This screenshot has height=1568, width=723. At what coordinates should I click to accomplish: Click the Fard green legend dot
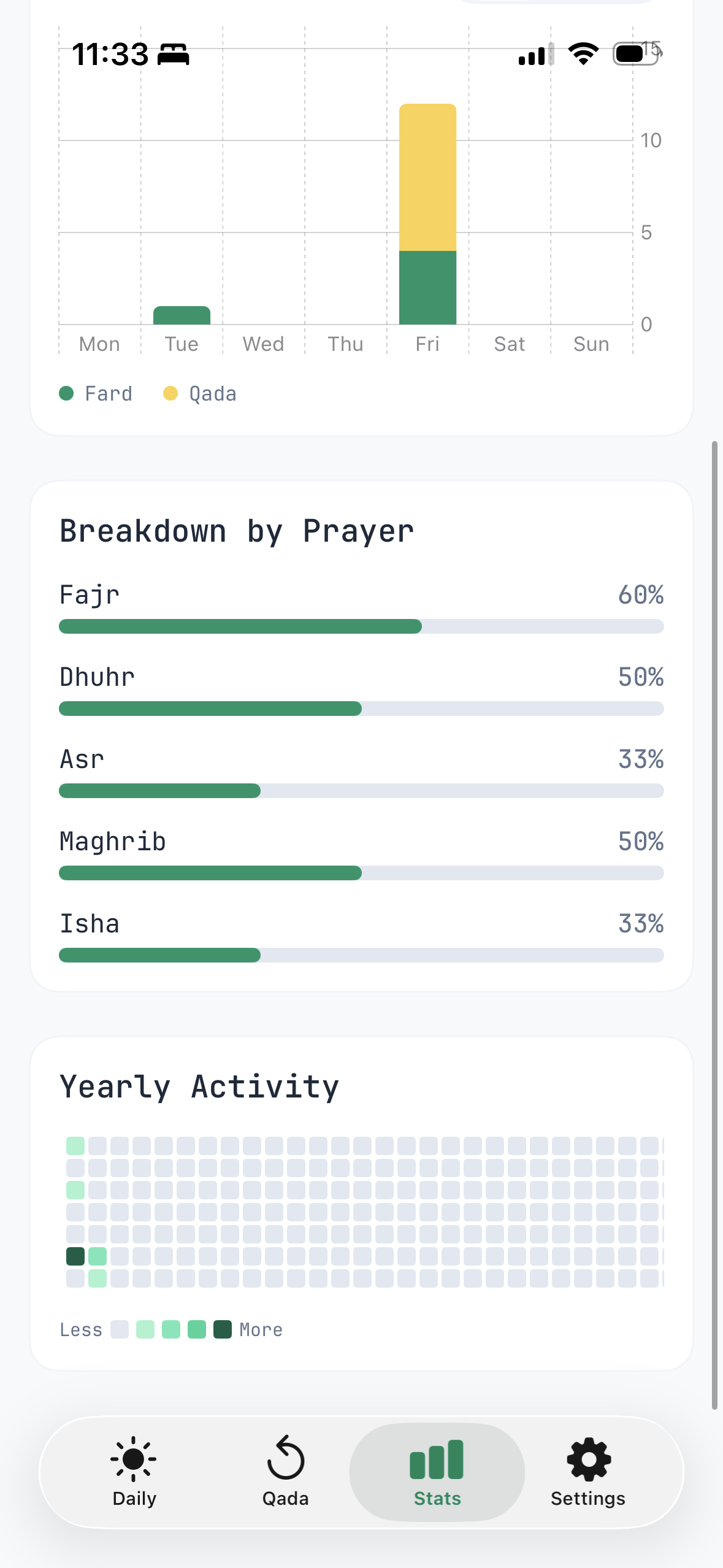[67, 393]
